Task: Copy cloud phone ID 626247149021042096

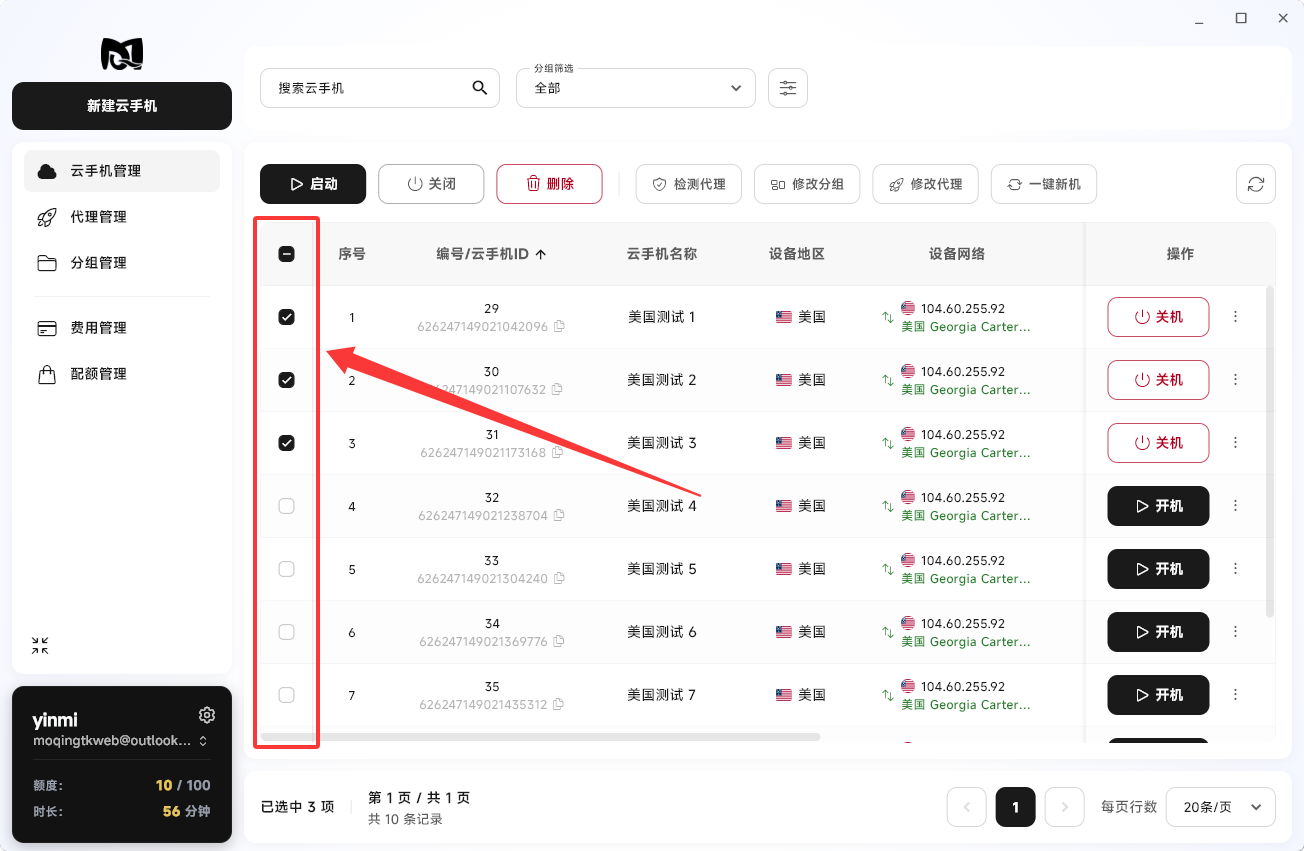Action: tap(559, 326)
